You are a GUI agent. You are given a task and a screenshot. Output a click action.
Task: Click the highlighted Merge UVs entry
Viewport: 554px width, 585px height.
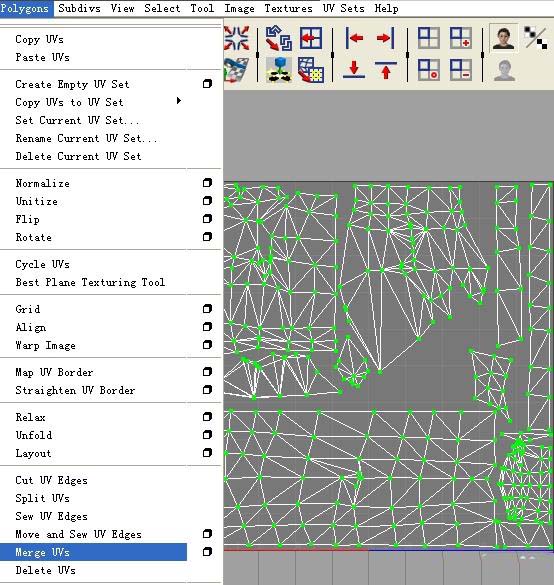coord(93,552)
